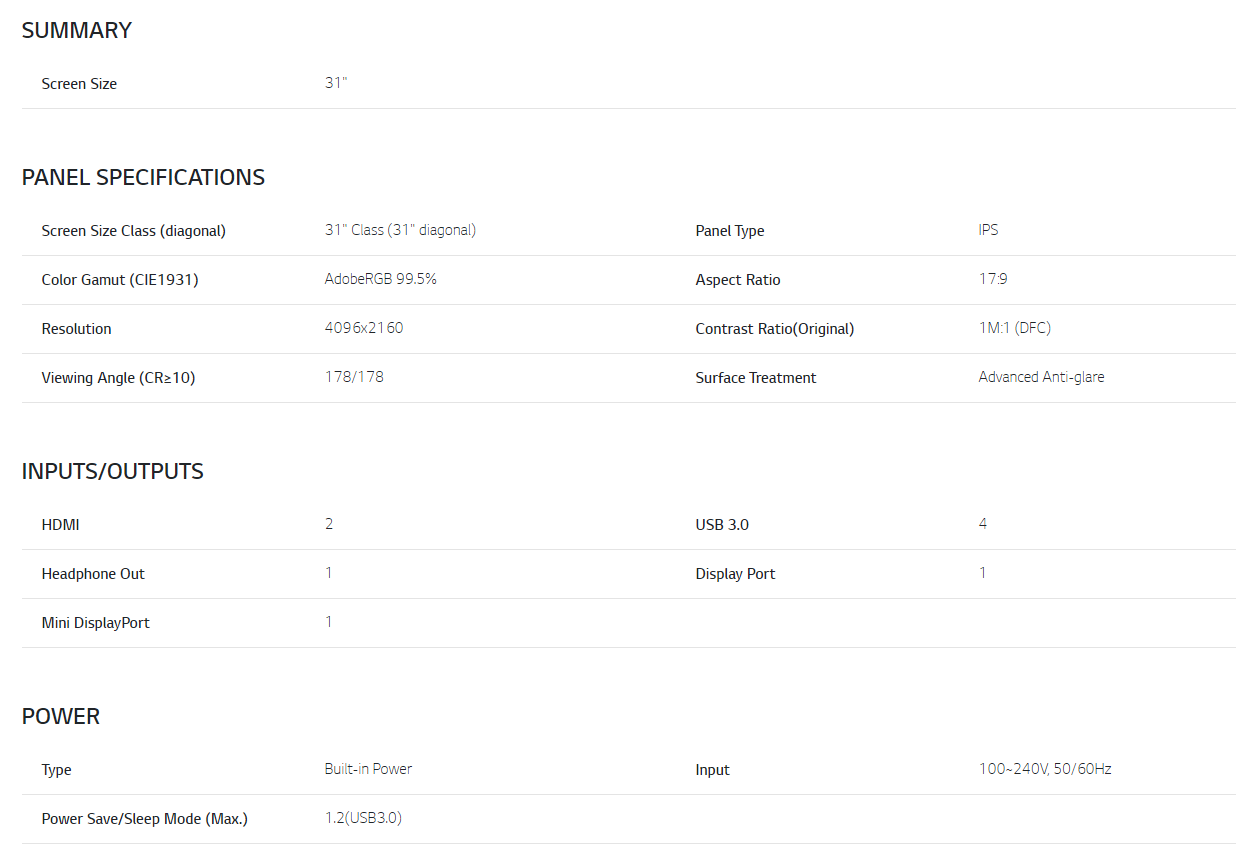Click the IPS panel type value
Image resolution: width=1236 pixels, height=844 pixels.
988,230
